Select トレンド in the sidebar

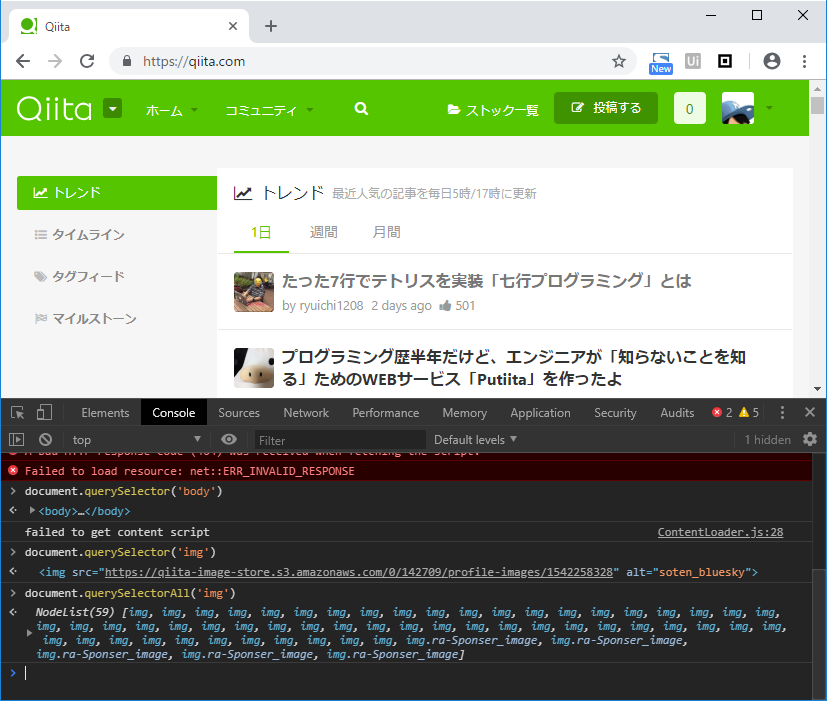(117, 193)
